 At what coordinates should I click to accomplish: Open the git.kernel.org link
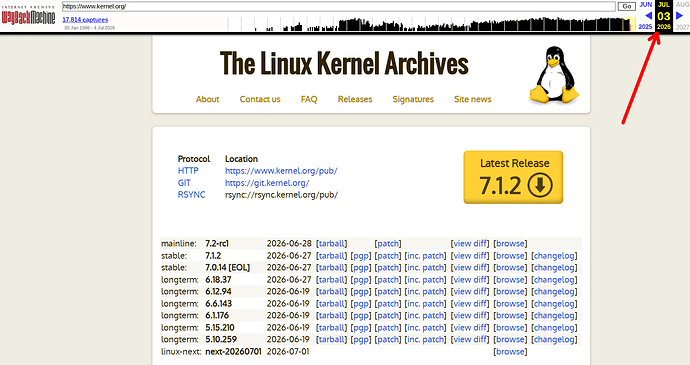[267, 183]
